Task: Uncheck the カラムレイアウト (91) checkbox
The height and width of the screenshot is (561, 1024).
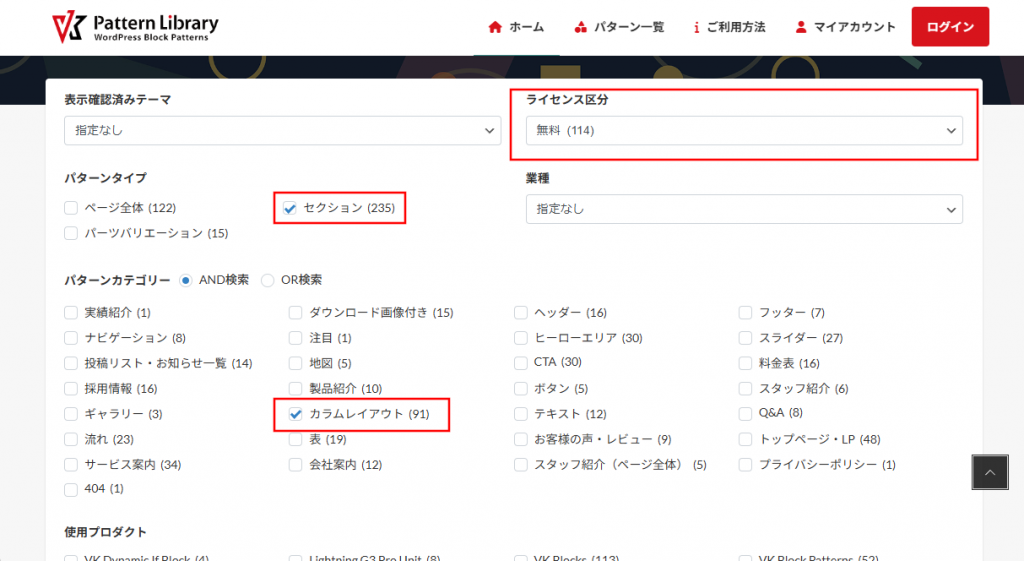Action: click(x=295, y=414)
